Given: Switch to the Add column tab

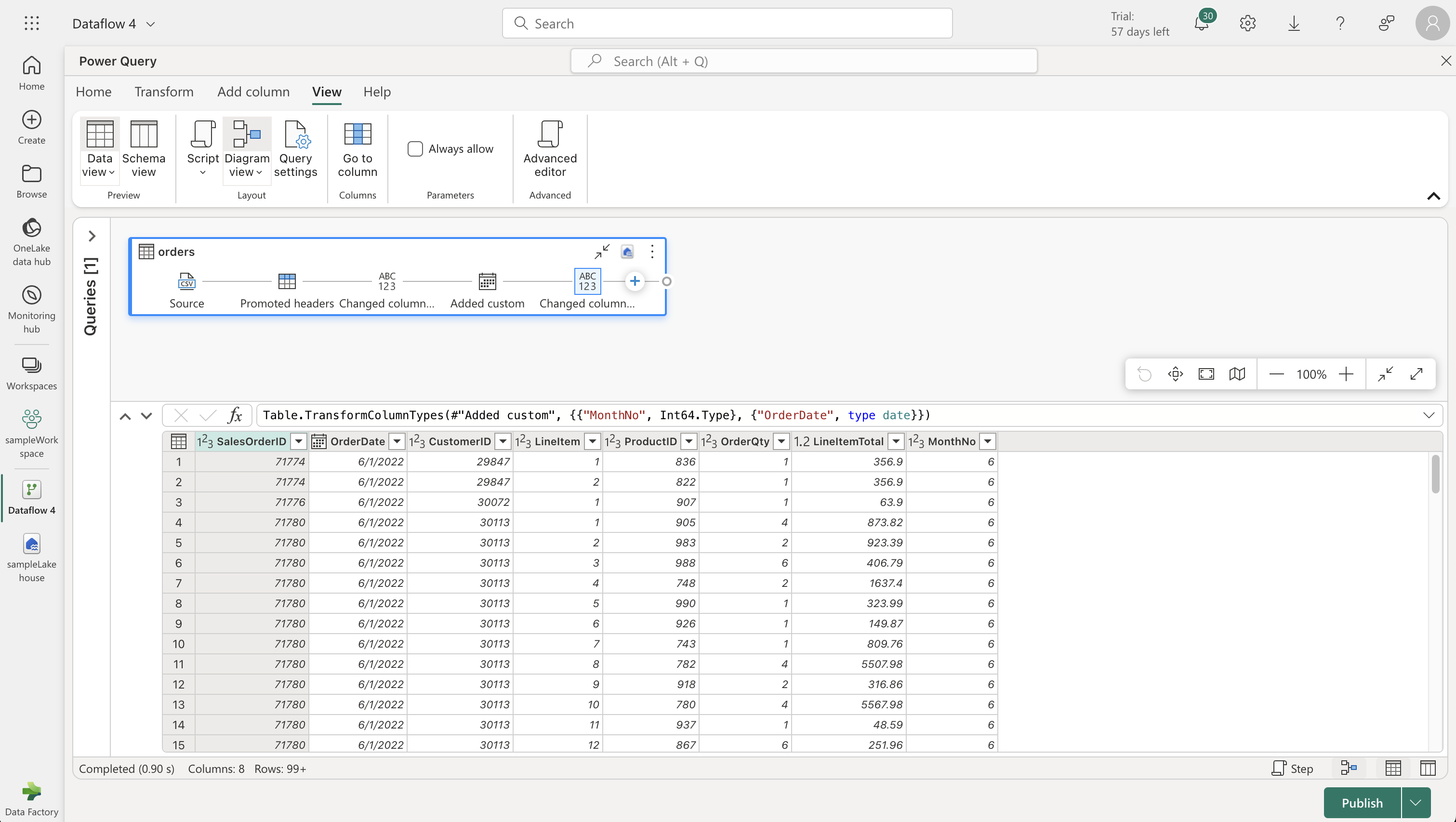Looking at the screenshot, I should coord(253,92).
